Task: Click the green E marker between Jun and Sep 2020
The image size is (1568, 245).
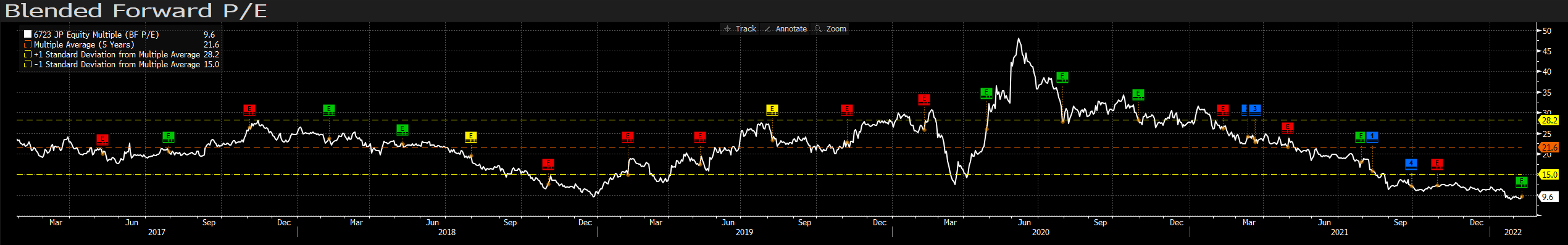Action: coord(1062,77)
